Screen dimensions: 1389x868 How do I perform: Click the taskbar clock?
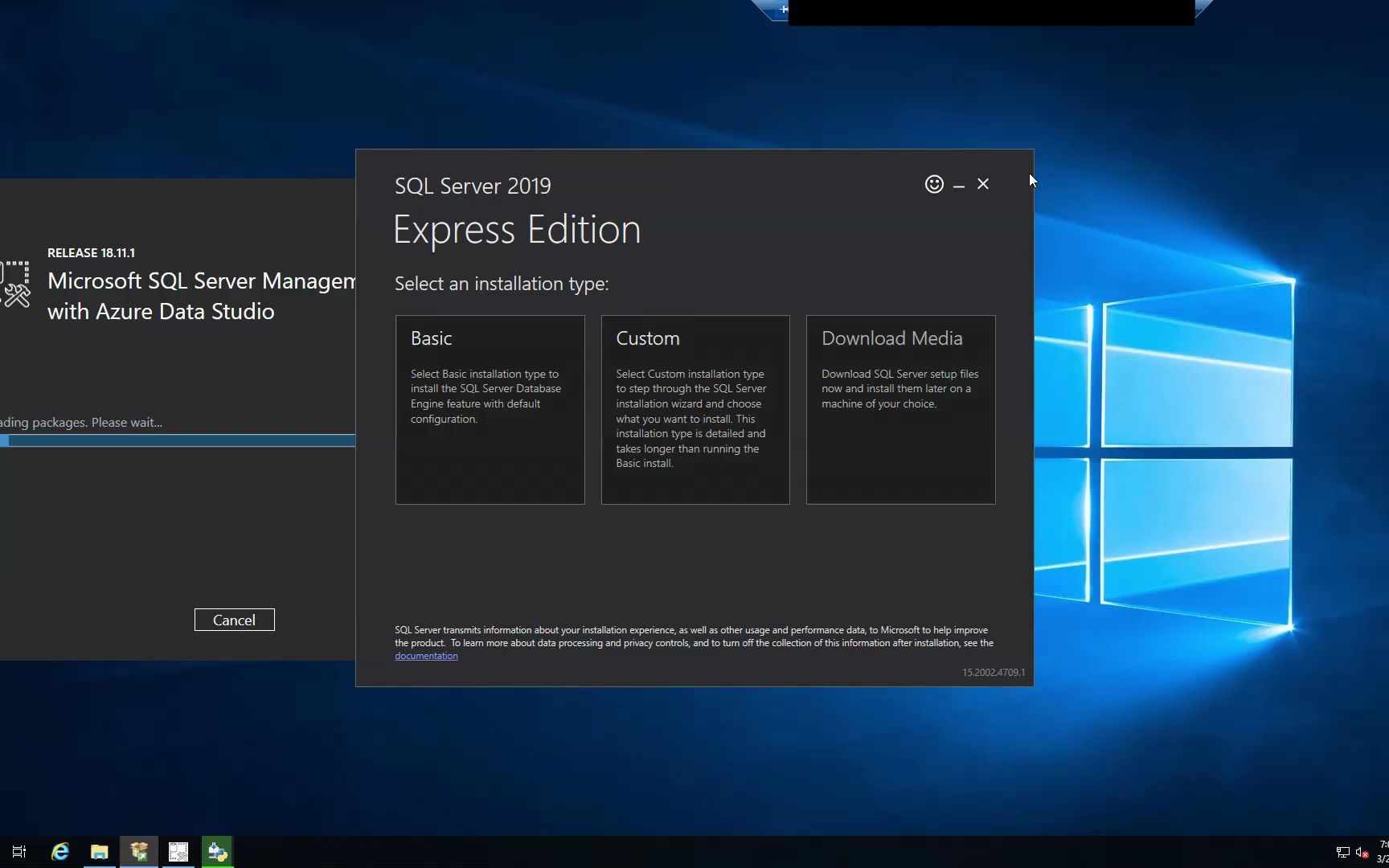(1383, 852)
